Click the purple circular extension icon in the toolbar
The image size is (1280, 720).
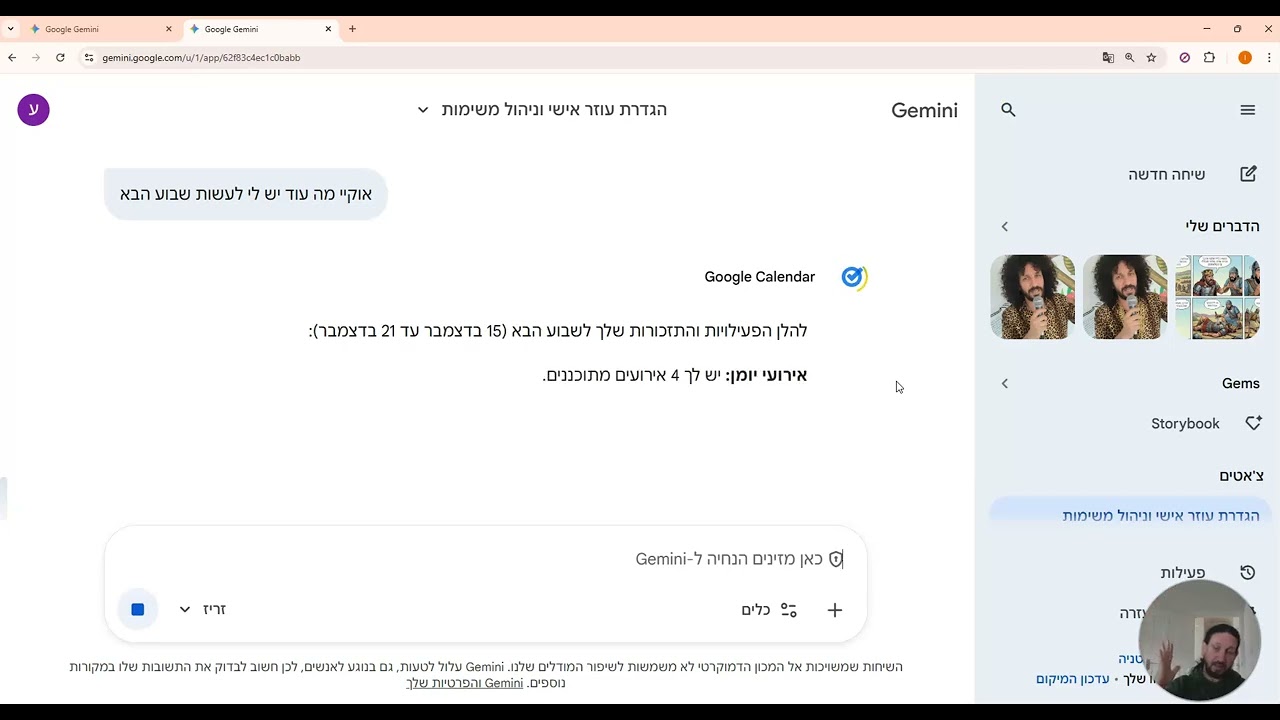coord(1185,58)
